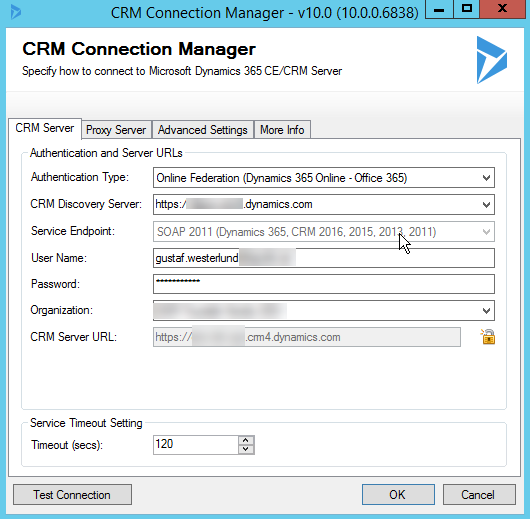Click the padlock icon beside CRM Server URL
Viewport: 530px width, 519px height.
[487, 337]
